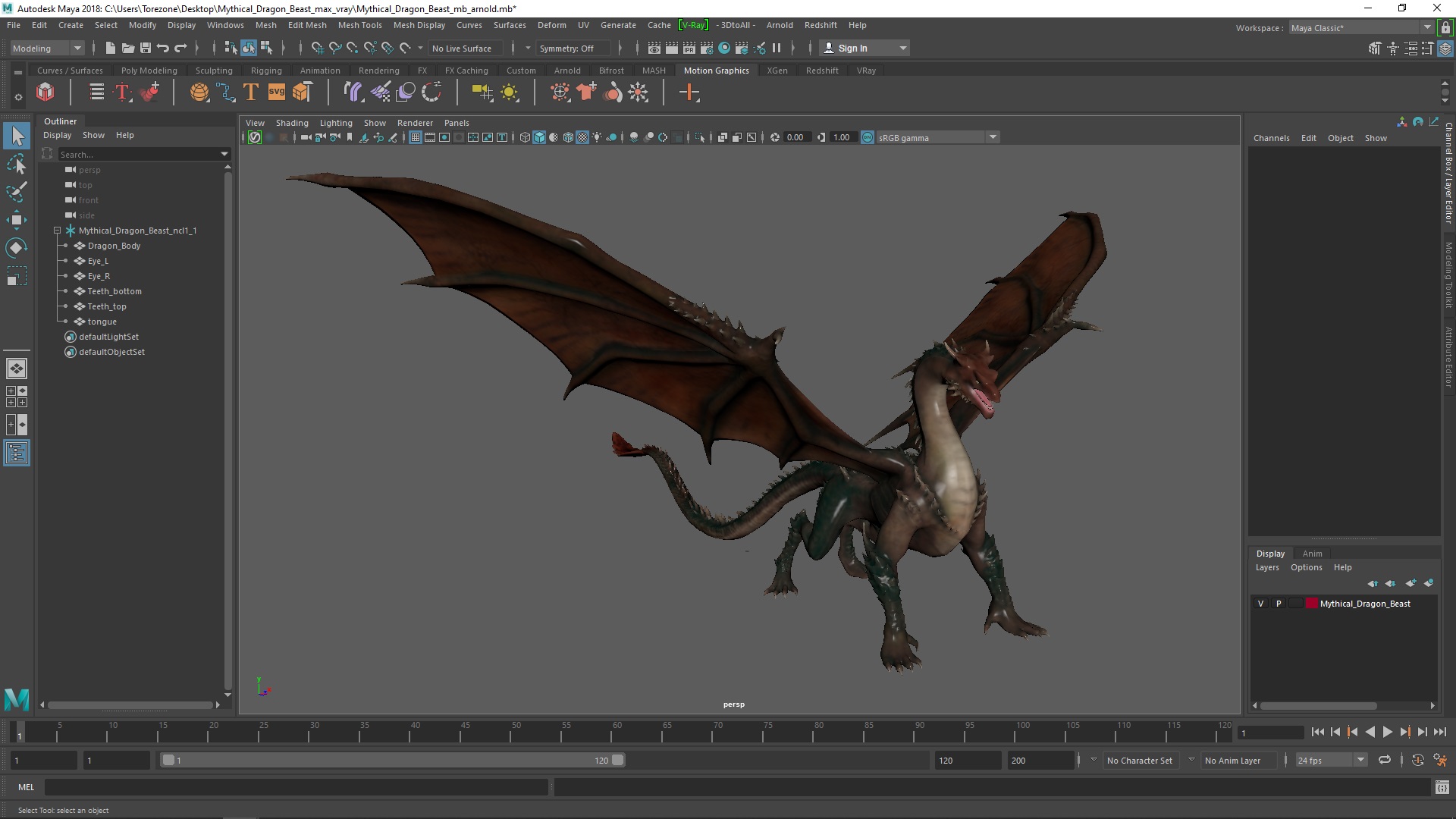Click the Outliner horizontal scrollbar

point(130,705)
